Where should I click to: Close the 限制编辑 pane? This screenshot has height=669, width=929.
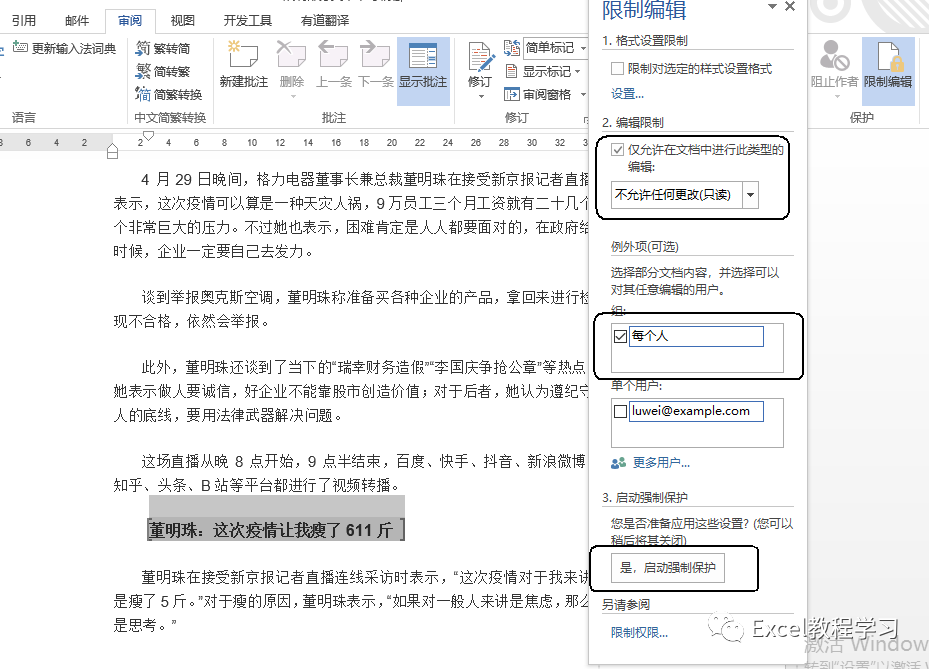(790, 7)
